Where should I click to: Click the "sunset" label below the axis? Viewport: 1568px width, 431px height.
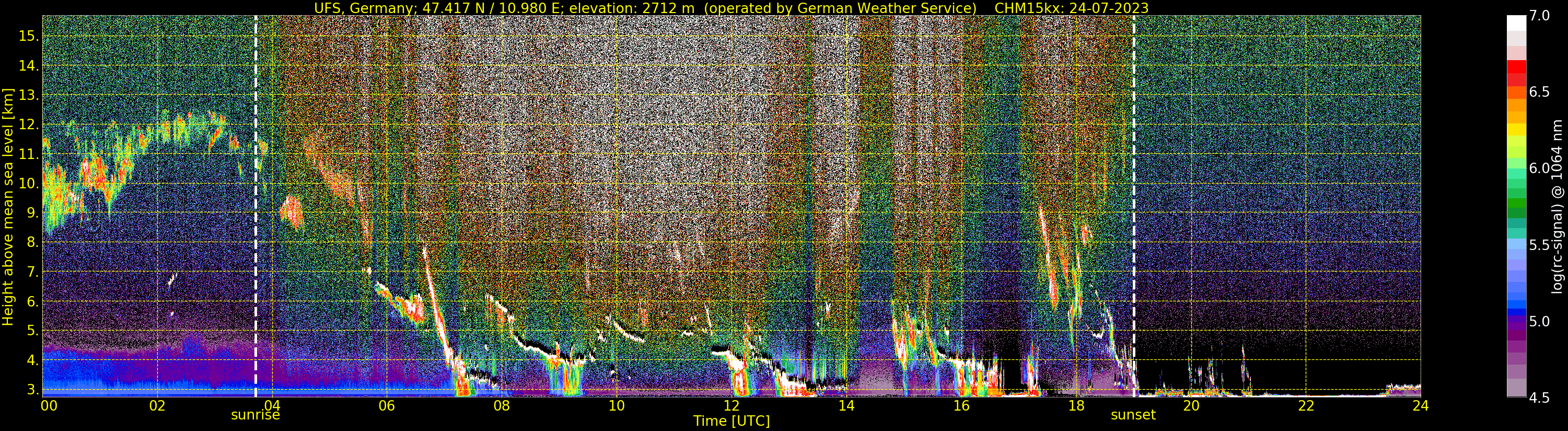point(1133,415)
